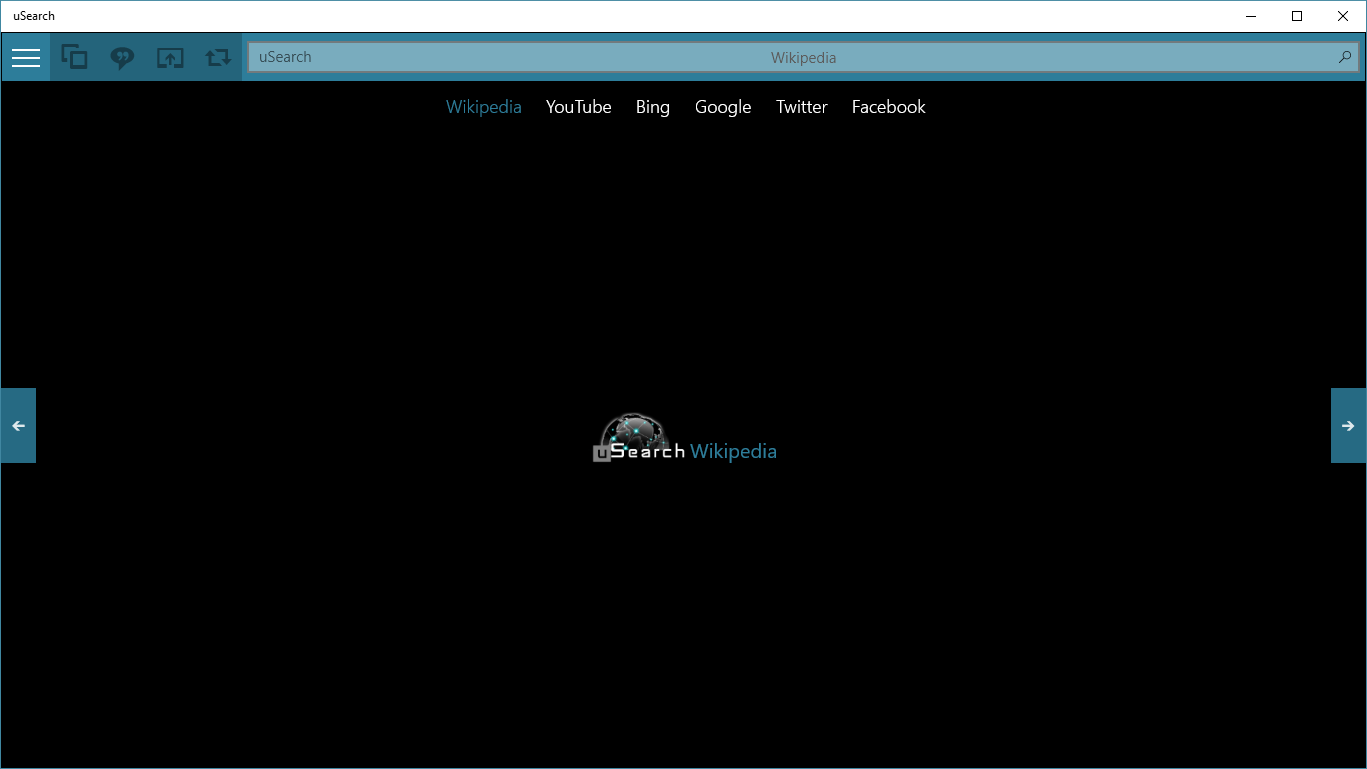
Task: Switch to the Twitter tab
Action: (x=802, y=107)
